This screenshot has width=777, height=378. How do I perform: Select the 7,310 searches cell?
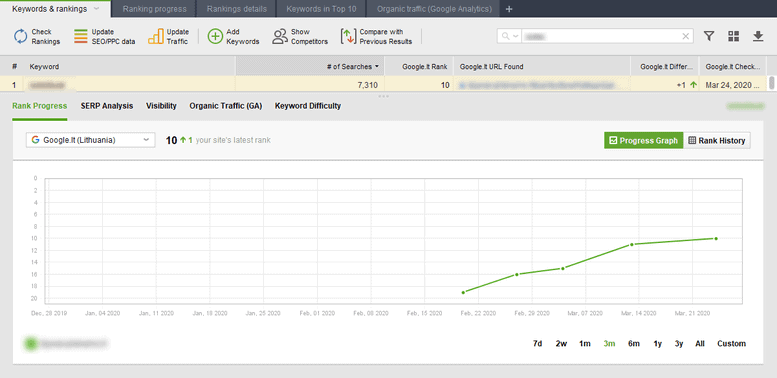[x=310, y=85]
